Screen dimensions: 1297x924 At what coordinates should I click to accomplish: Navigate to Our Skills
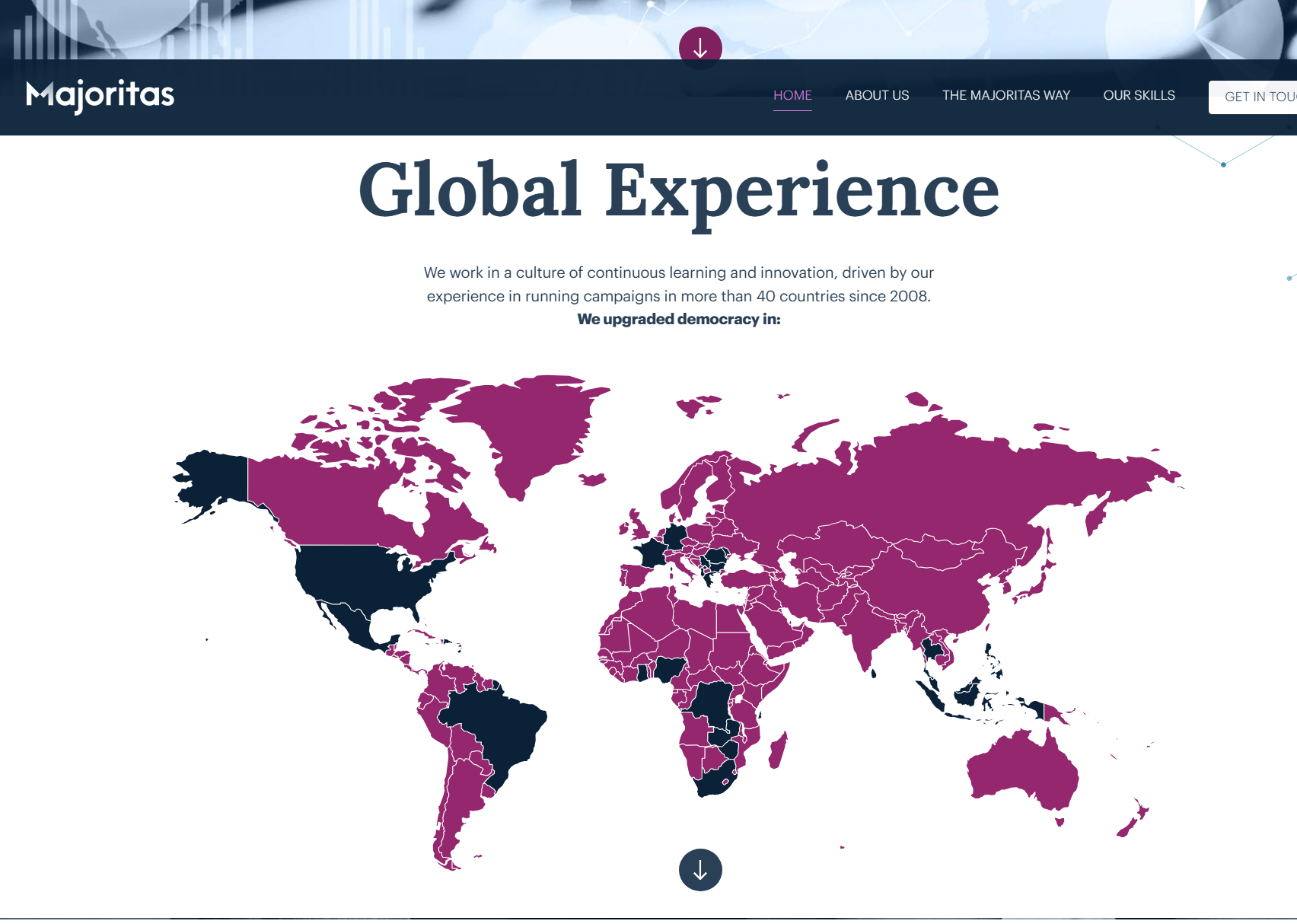pos(1139,95)
